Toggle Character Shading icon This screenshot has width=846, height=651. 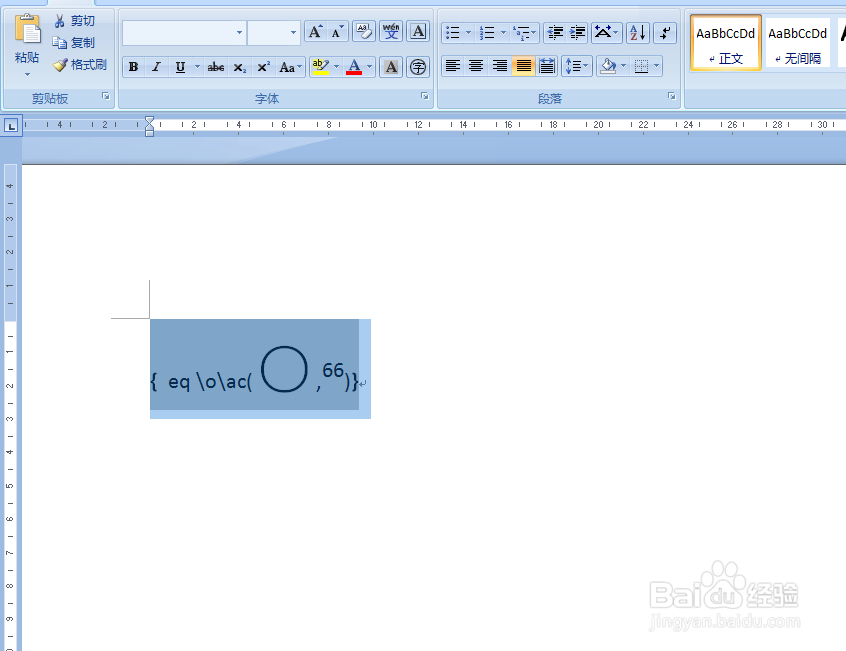pyautogui.click(x=391, y=67)
